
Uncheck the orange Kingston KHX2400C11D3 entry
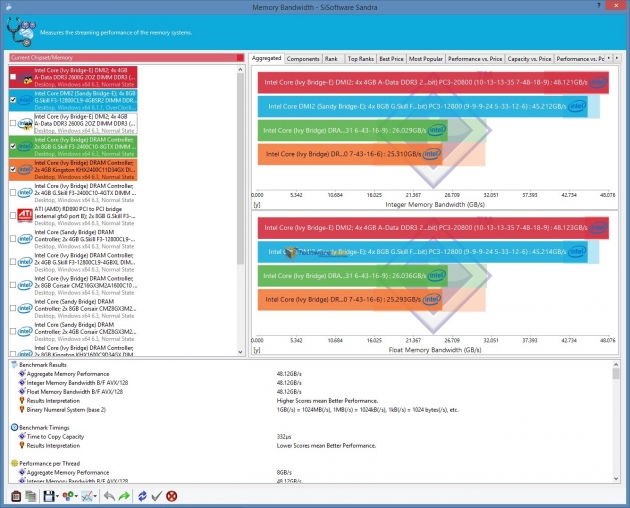pos(13,169)
